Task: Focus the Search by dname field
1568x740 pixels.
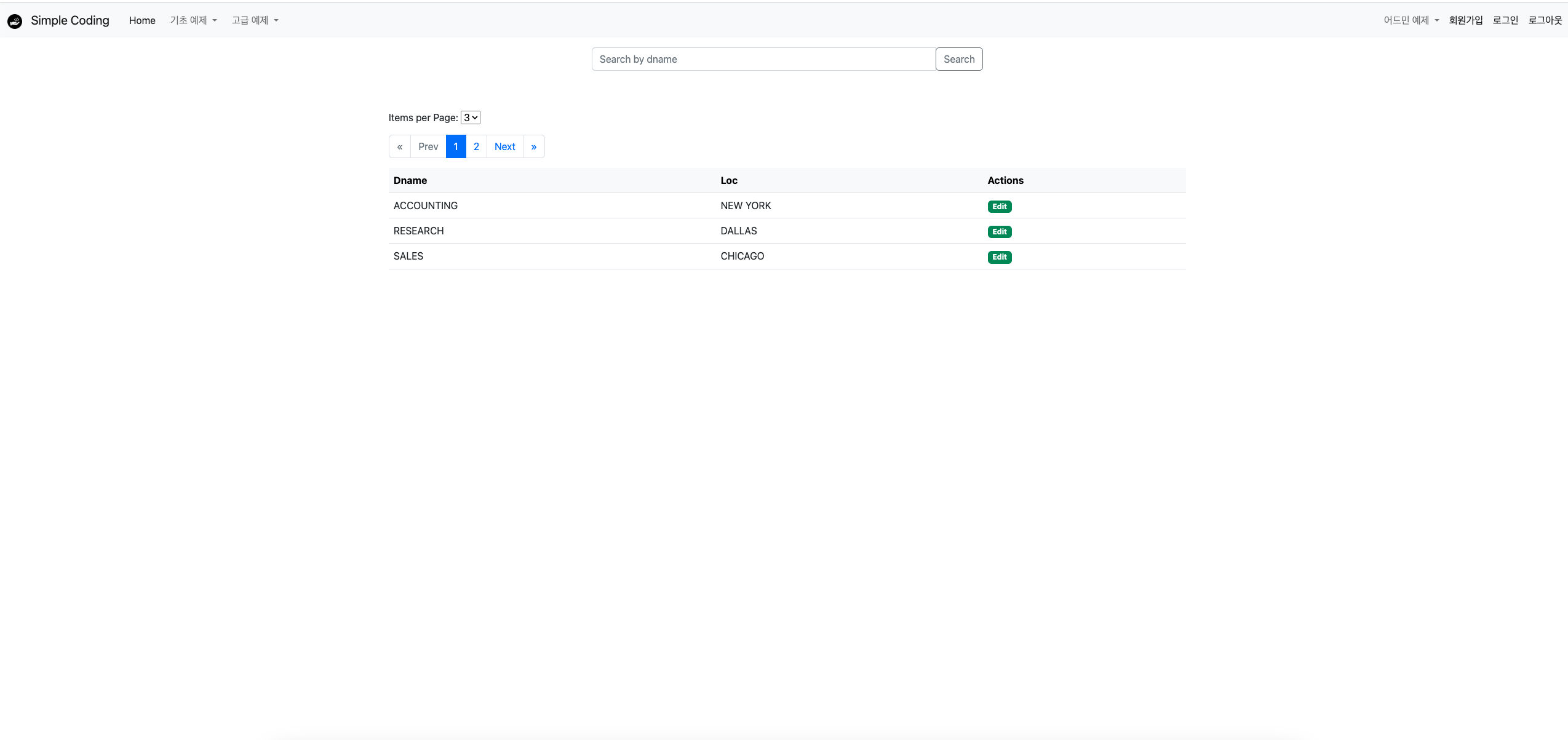Action: pyautogui.click(x=763, y=59)
